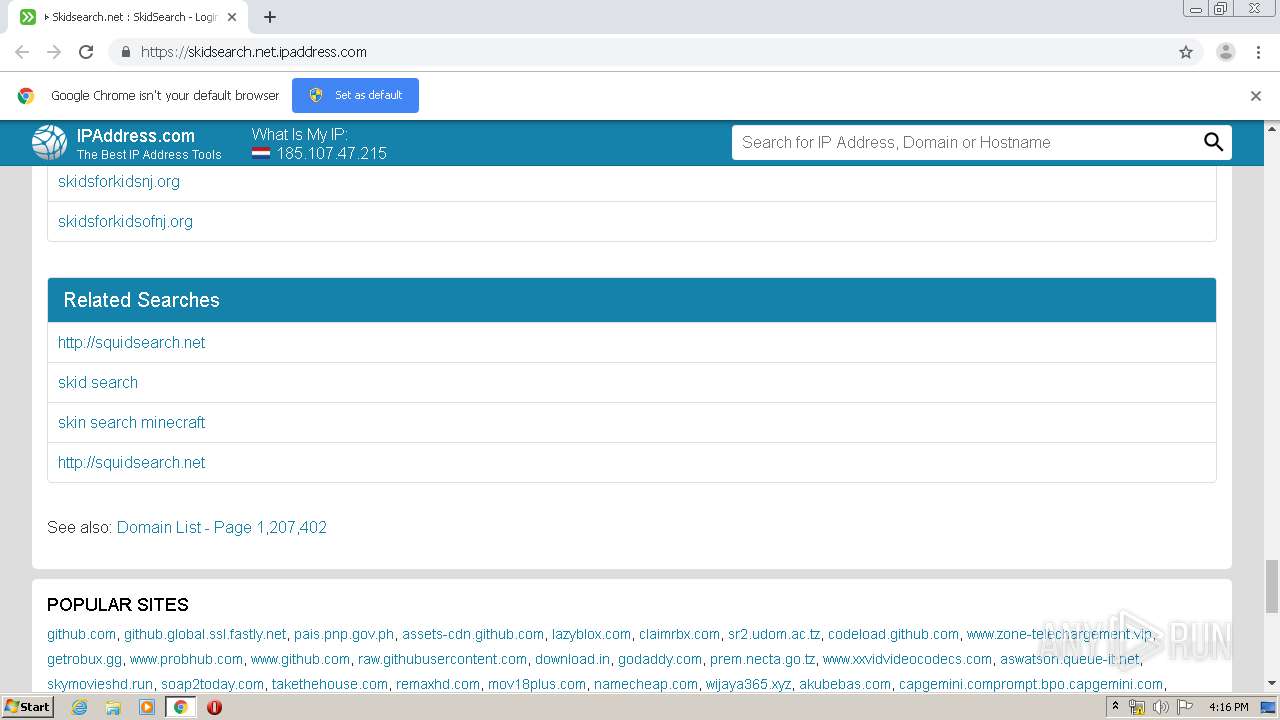Open the last http://squidsearch.net related search
Image resolution: width=1280 pixels, height=720 pixels.
click(x=131, y=462)
